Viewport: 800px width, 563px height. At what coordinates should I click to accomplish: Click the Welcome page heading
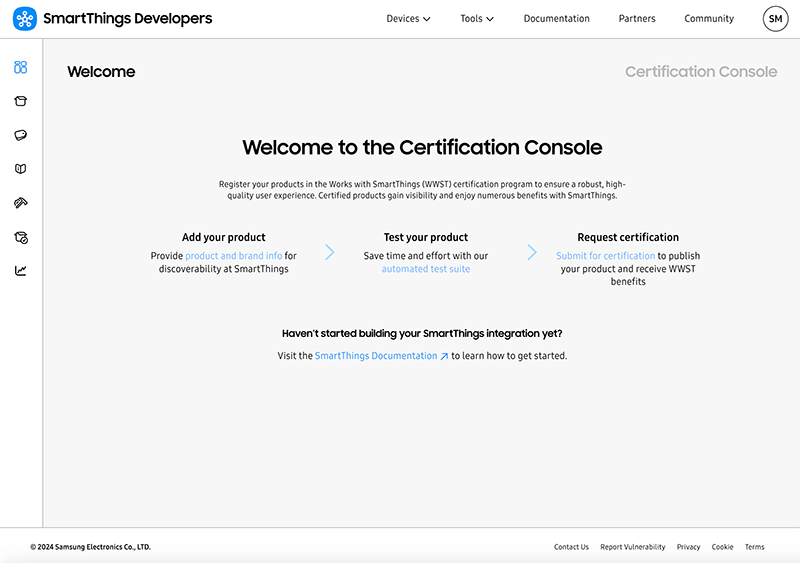pos(101,71)
